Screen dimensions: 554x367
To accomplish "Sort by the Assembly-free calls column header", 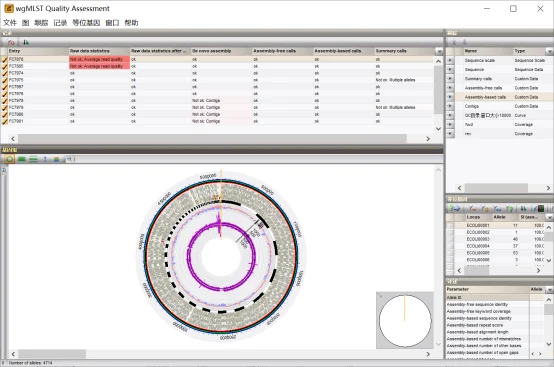I will (282, 51).
